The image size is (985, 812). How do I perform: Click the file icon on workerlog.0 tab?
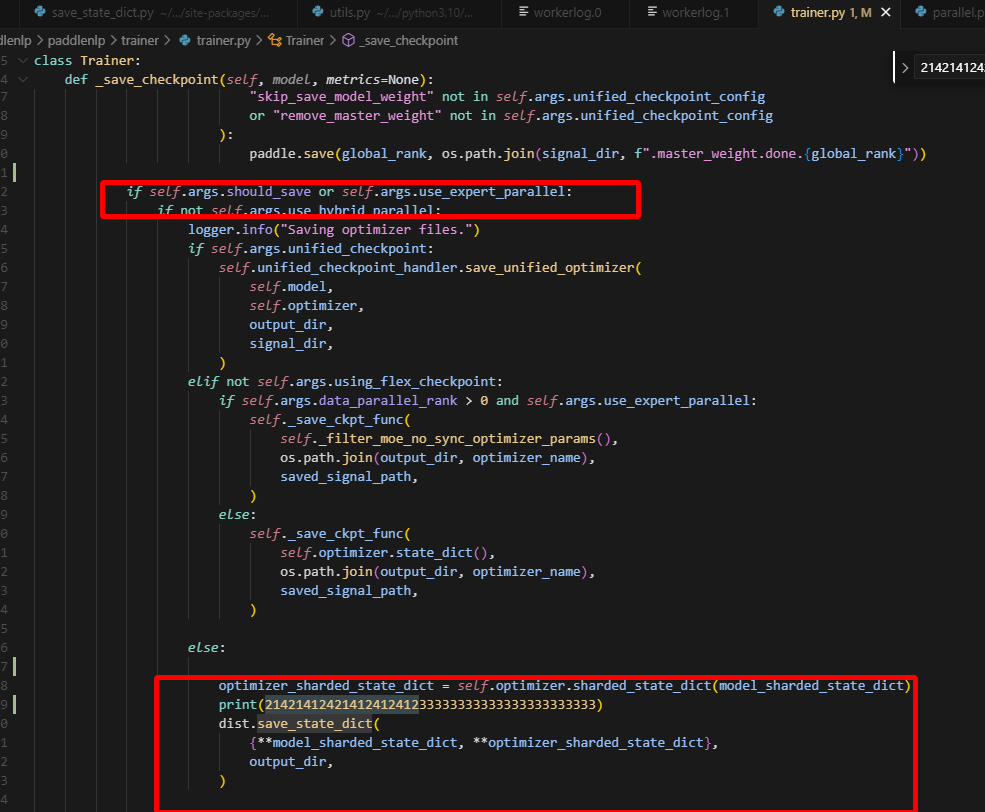click(x=523, y=12)
